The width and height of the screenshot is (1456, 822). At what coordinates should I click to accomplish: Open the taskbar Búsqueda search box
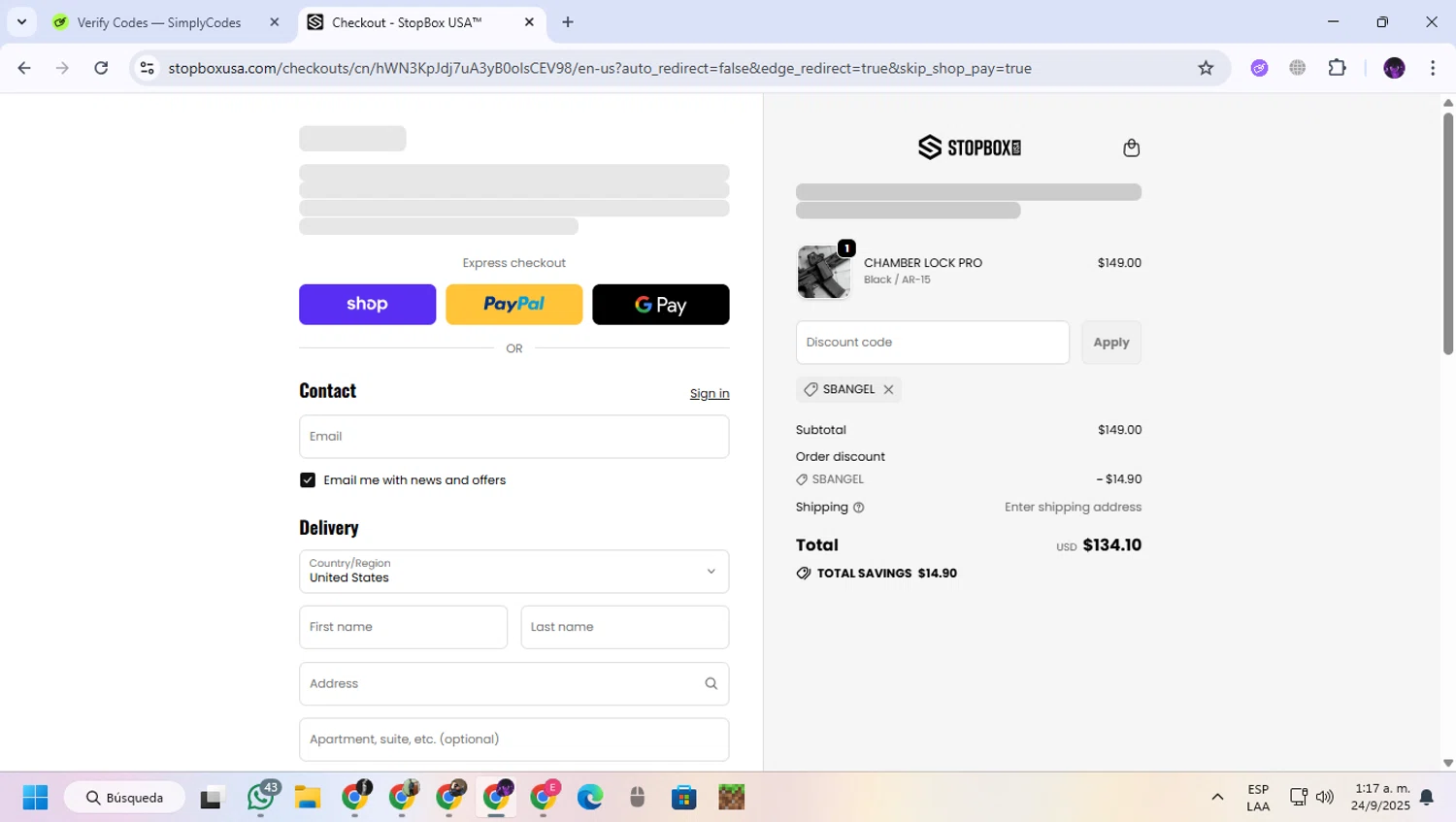[x=124, y=798]
